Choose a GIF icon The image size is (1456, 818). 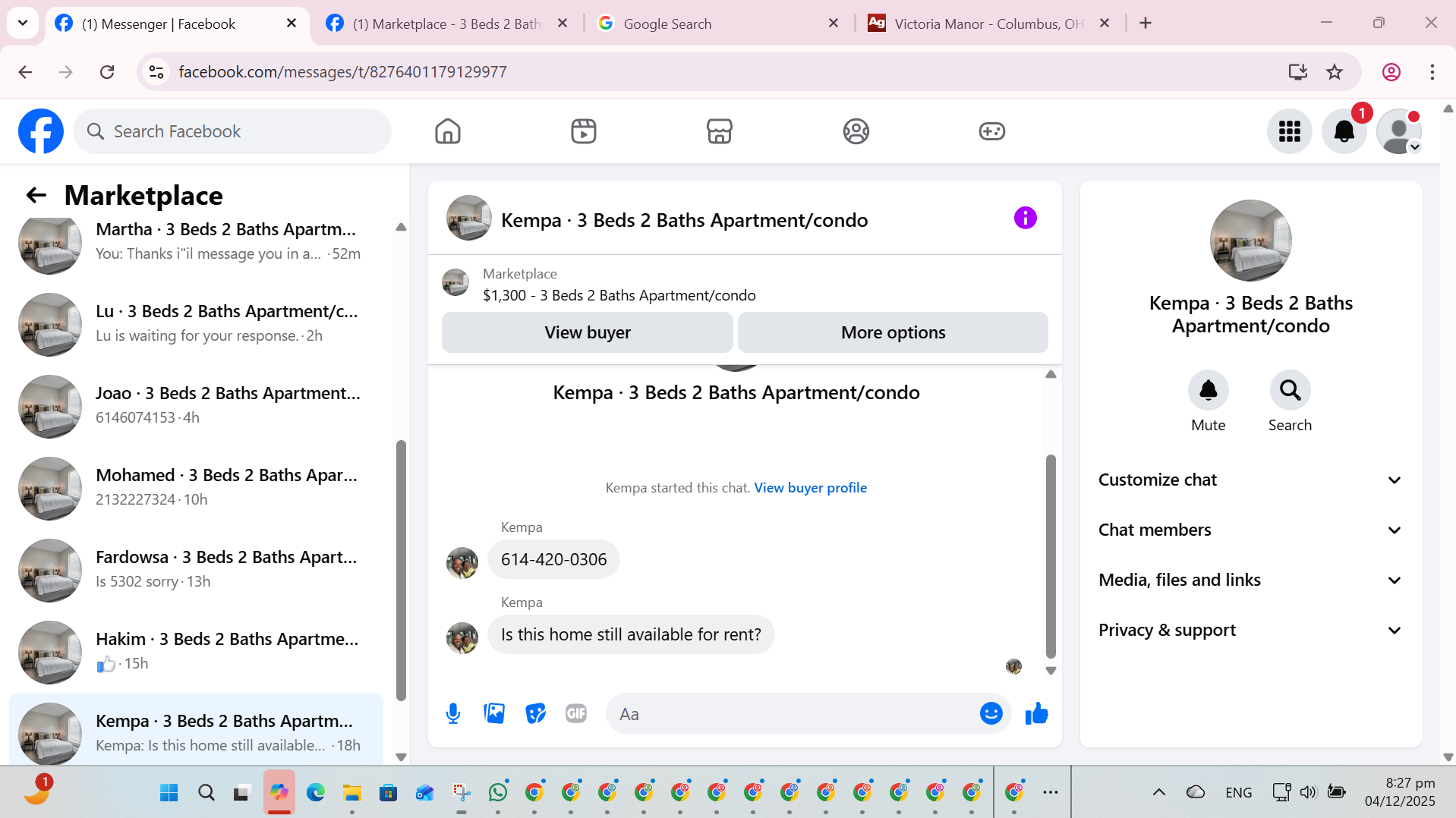(x=576, y=713)
